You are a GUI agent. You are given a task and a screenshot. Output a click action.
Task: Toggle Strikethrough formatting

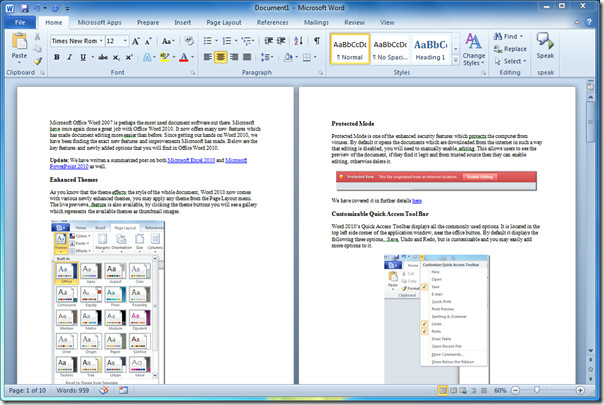click(103, 57)
